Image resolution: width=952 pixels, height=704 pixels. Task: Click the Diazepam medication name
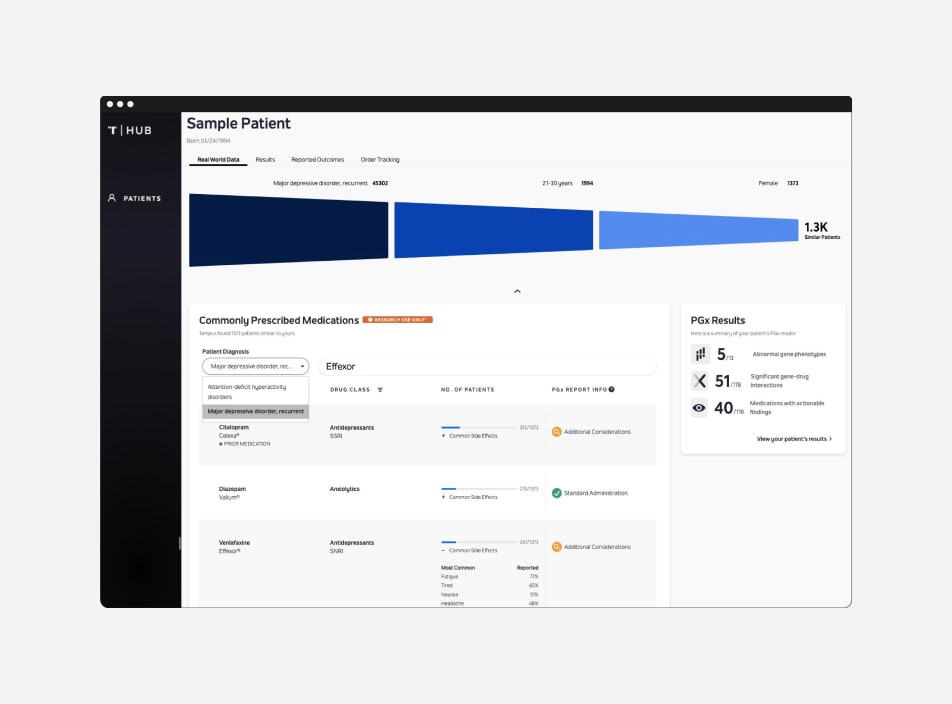pos(233,489)
